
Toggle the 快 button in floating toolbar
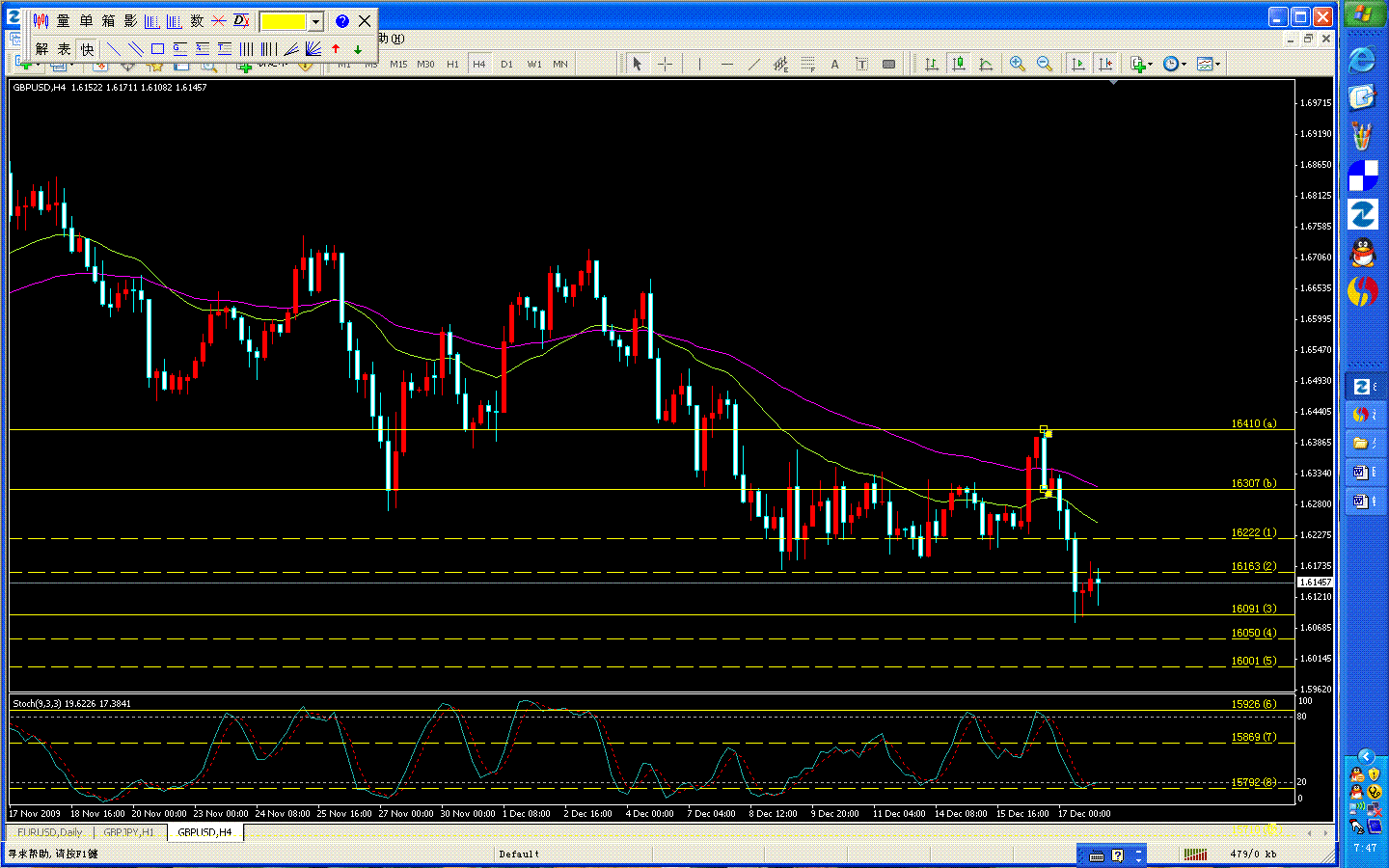pos(87,49)
